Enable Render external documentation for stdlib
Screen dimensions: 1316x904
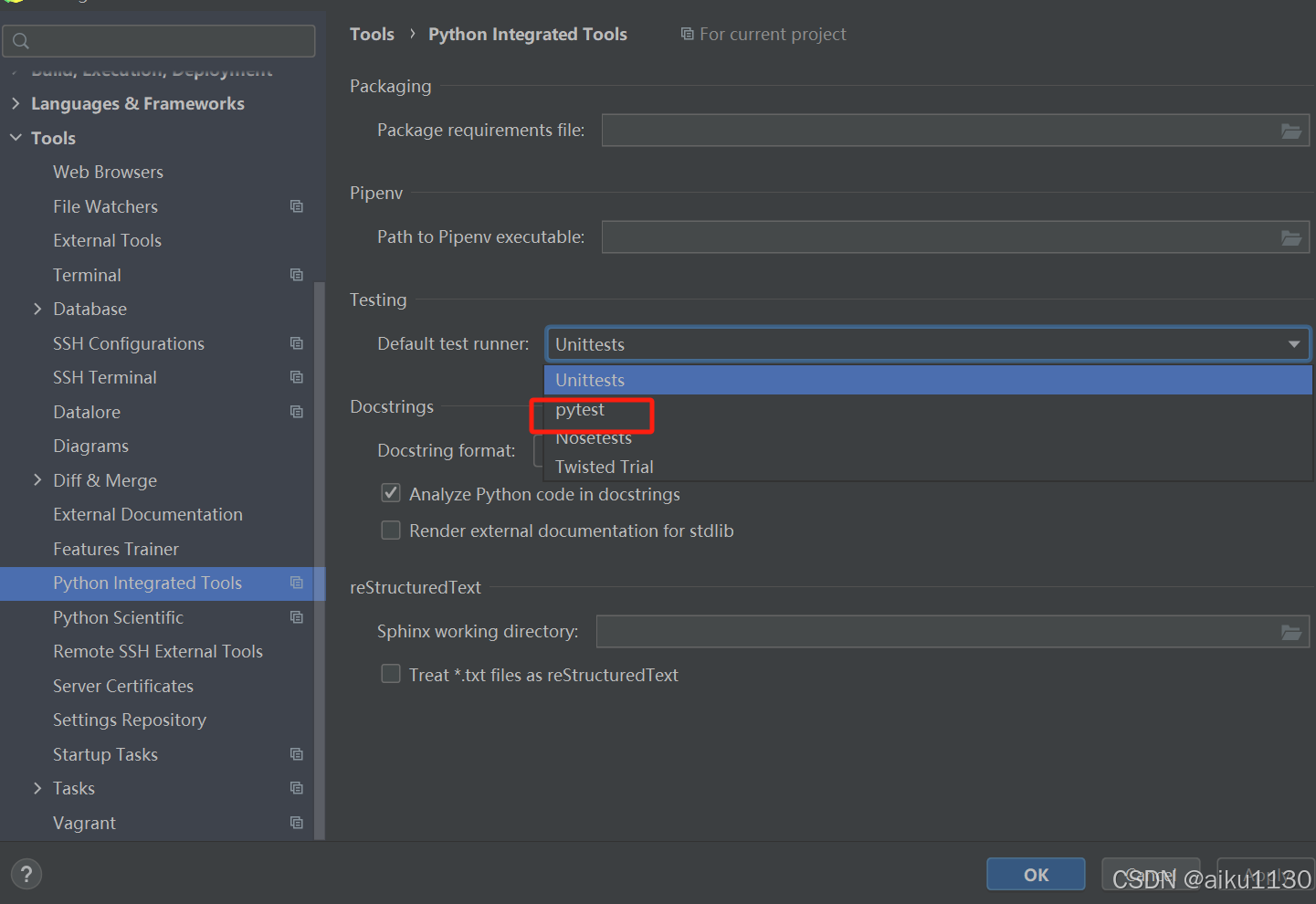tap(391, 531)
